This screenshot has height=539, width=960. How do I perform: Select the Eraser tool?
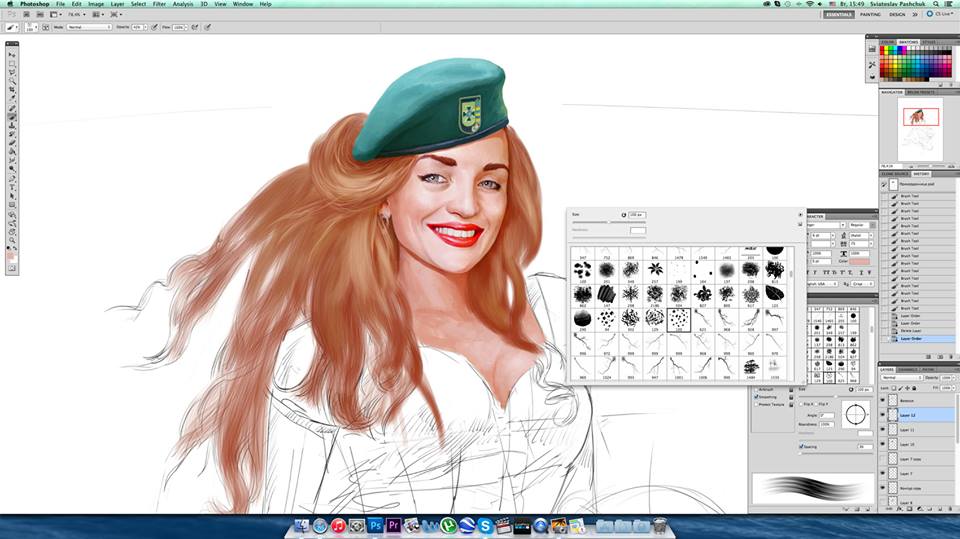[12, 143]
